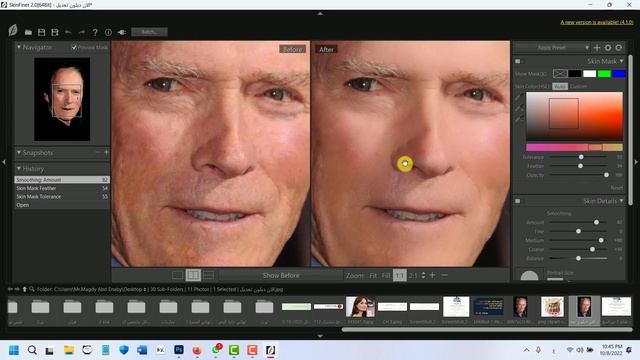Click the hue range color strip
Viewport: 640px width, 360px height.
coord(574,147)
